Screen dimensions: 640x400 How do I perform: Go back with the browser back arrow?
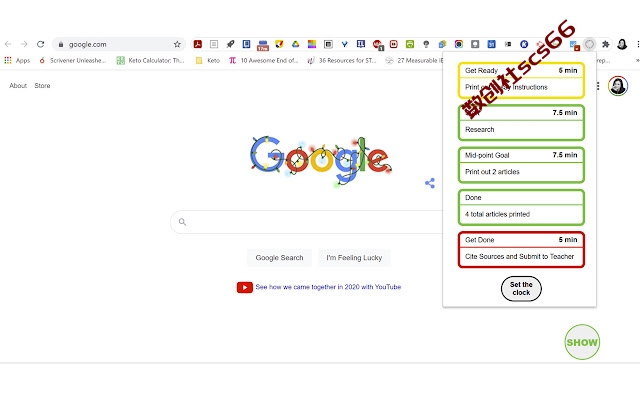click(x=8, y=44)
